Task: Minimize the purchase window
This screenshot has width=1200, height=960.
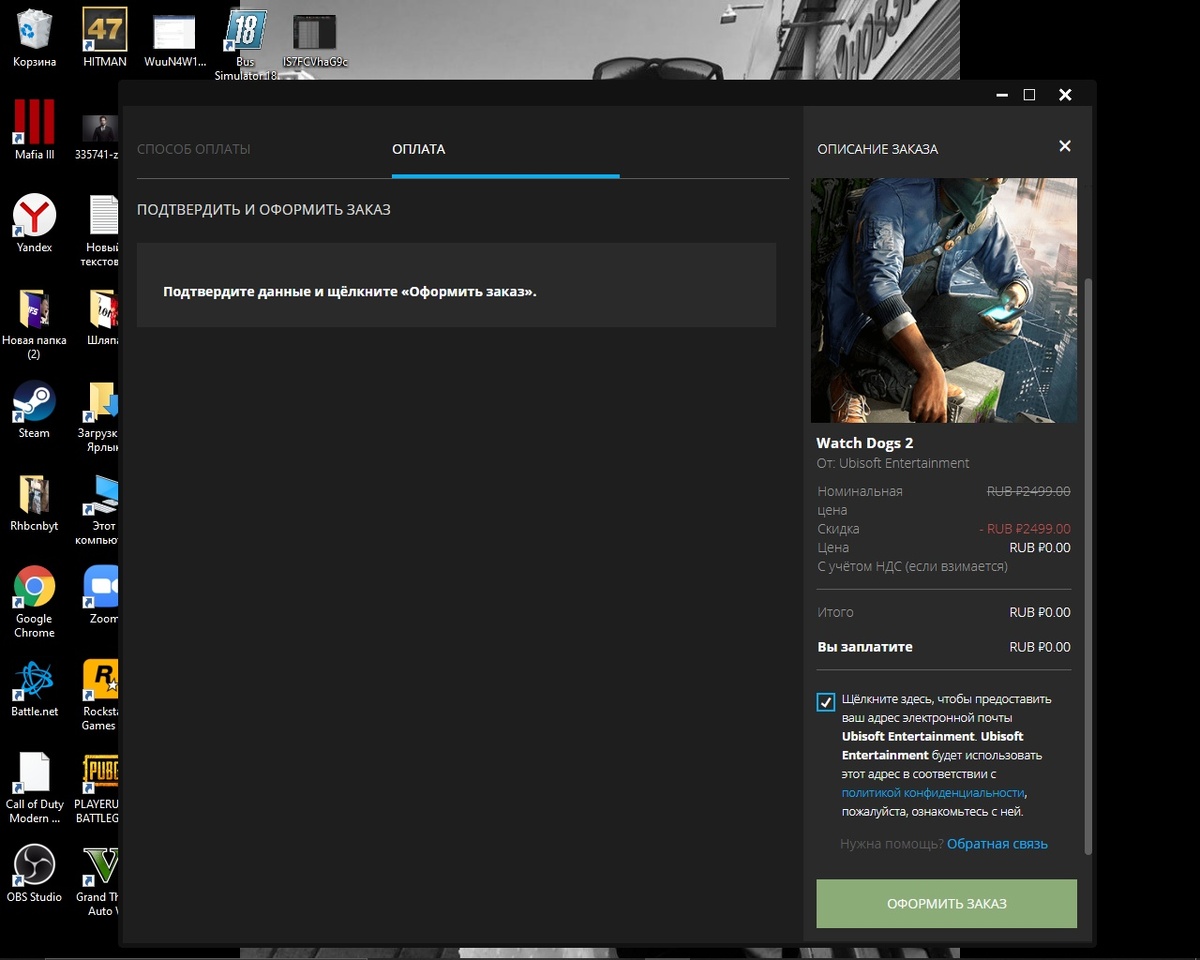Action: (1002, 95)
